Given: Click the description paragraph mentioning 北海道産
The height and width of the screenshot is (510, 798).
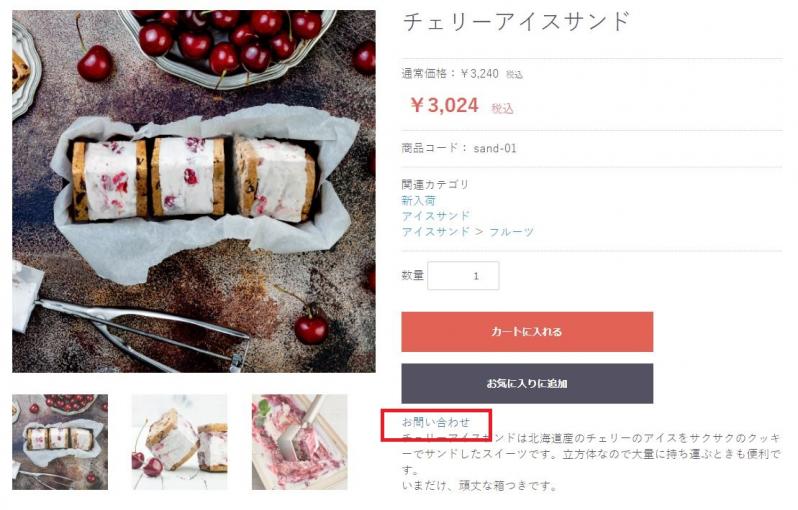Looking at the screenshot, I should click(590, 446).
